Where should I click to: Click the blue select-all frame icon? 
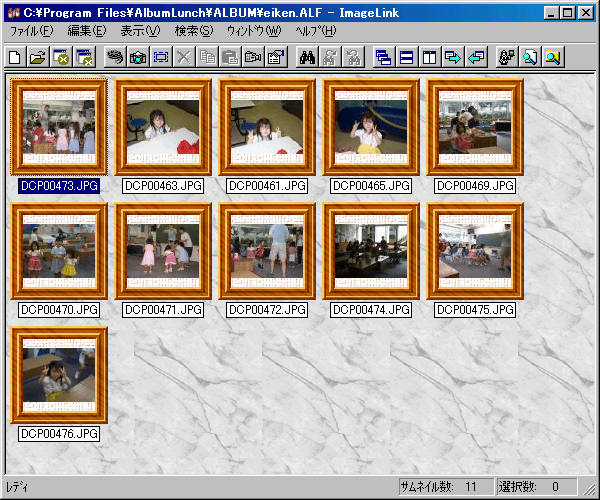[161, 58]
